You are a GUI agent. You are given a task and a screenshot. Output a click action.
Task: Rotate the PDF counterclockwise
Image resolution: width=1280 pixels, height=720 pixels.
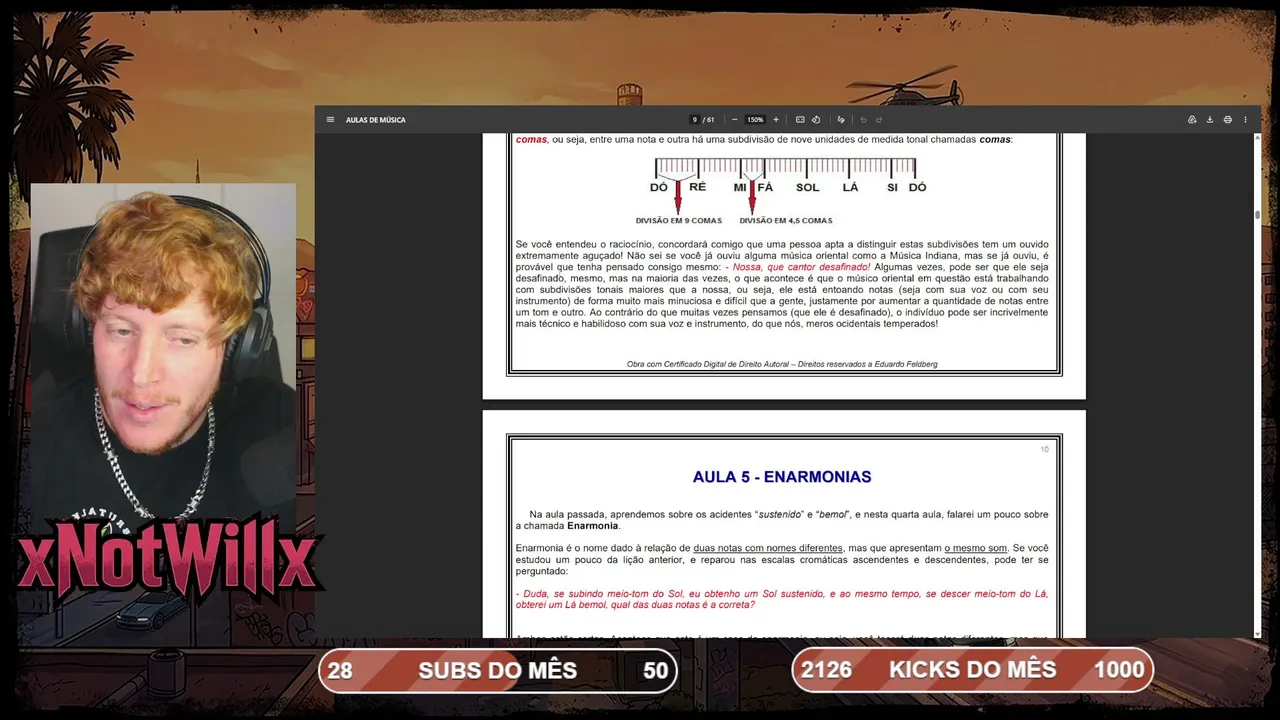point(816,120)
